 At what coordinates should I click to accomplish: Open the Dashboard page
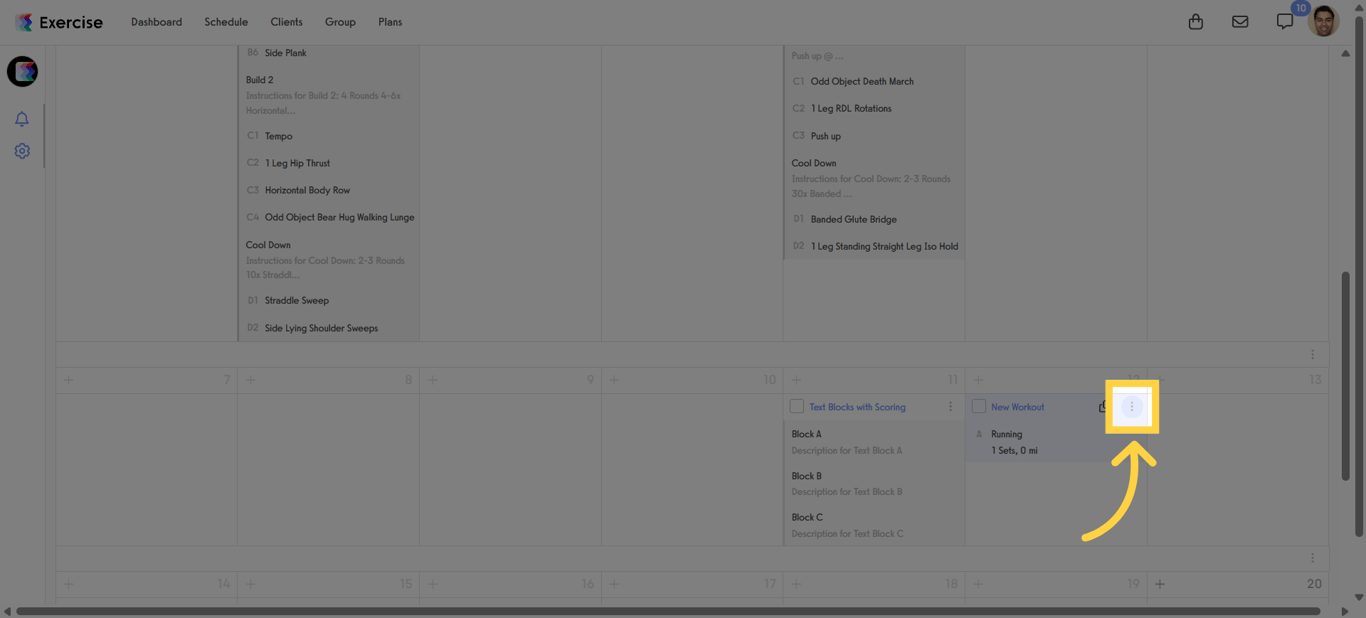point(156,21)
